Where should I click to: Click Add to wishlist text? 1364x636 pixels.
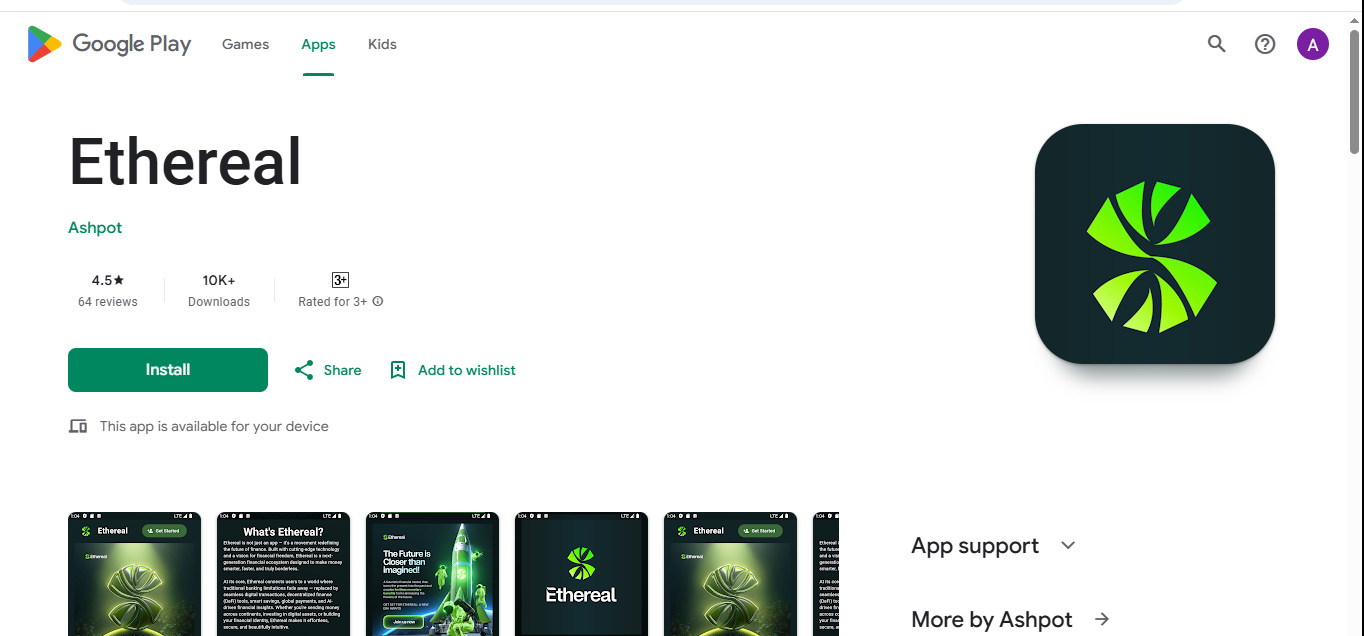(467, 370)
